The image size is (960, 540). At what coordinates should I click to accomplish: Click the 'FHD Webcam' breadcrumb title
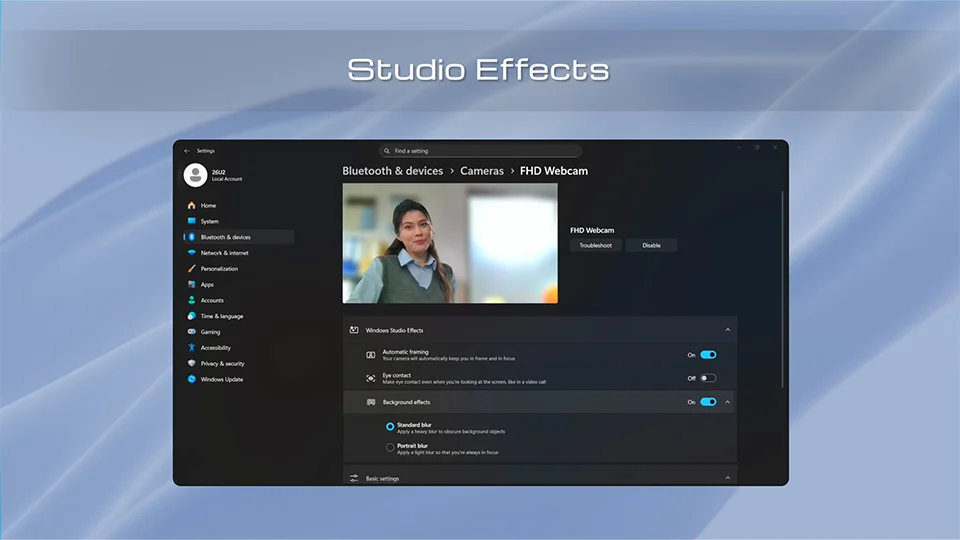pyautogui.click(x=553, y=171)
